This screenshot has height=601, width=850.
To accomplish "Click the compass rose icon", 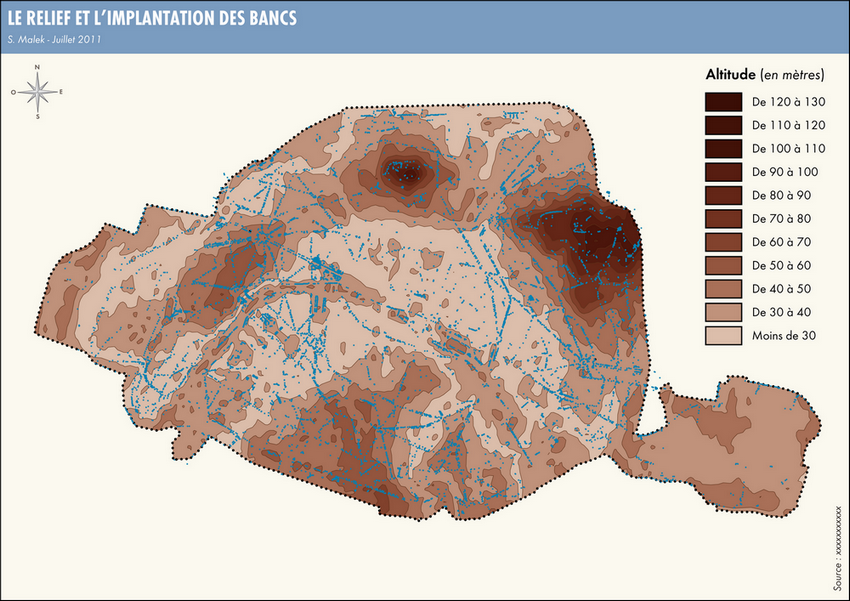I will click(38, 92).
